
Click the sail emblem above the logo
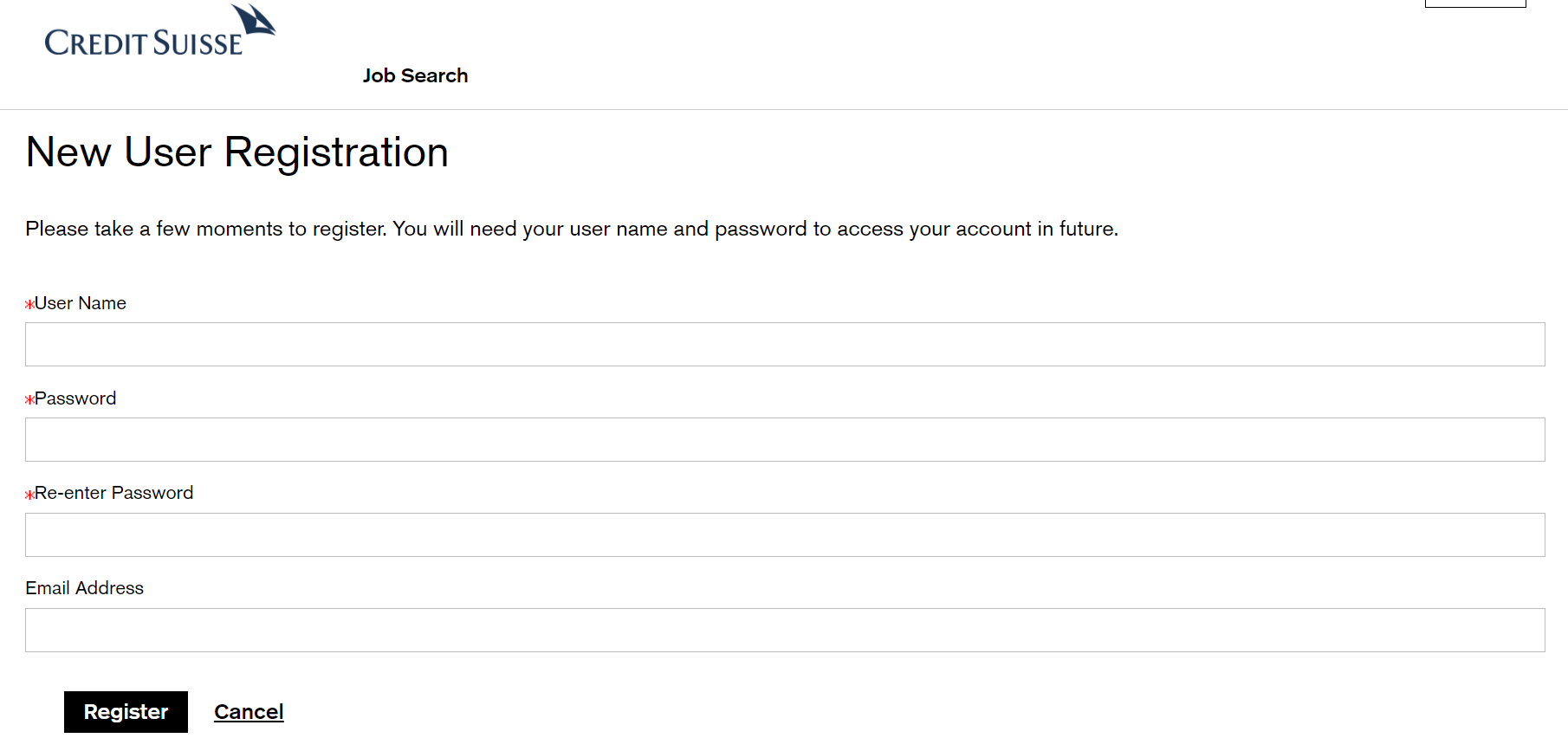pyautogui.click(x=253, y=19)
